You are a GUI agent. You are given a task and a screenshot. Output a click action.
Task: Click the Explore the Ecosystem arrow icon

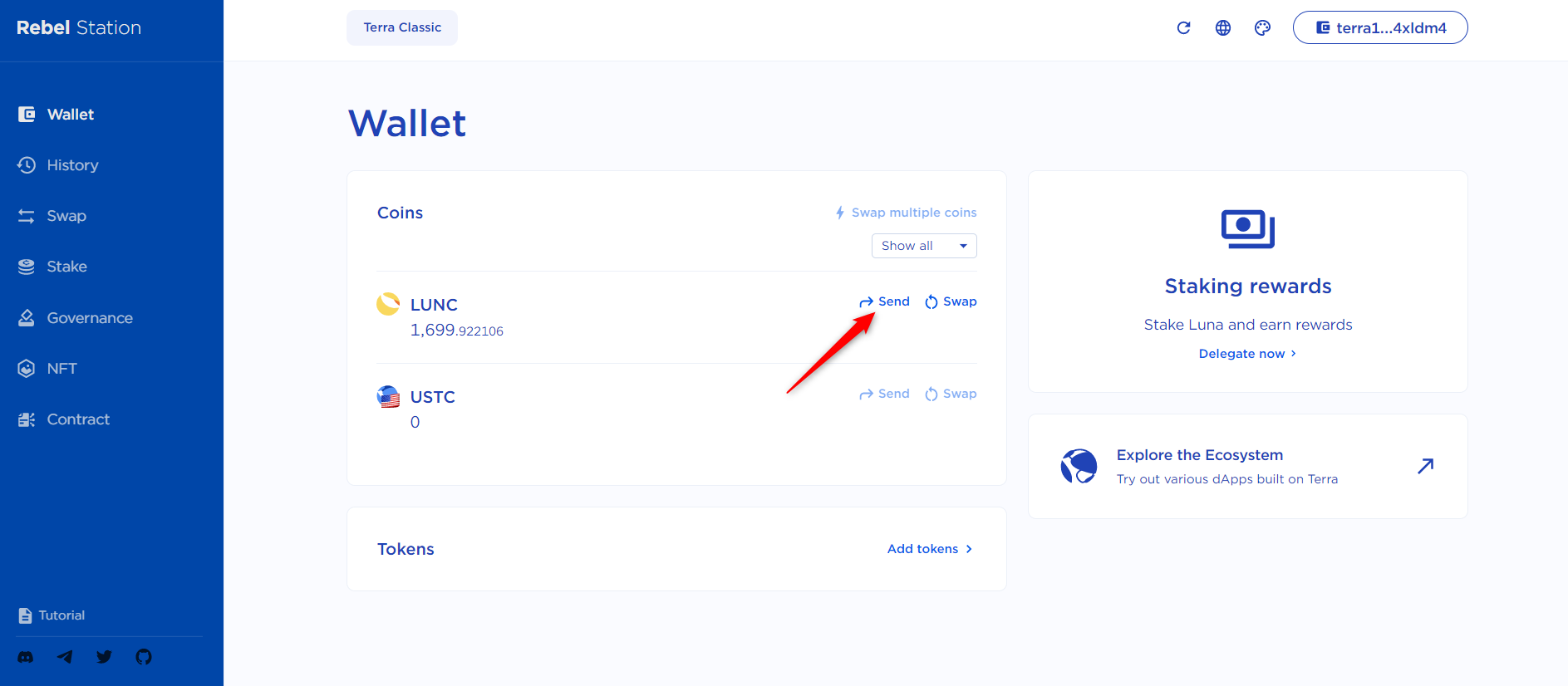1426,466
